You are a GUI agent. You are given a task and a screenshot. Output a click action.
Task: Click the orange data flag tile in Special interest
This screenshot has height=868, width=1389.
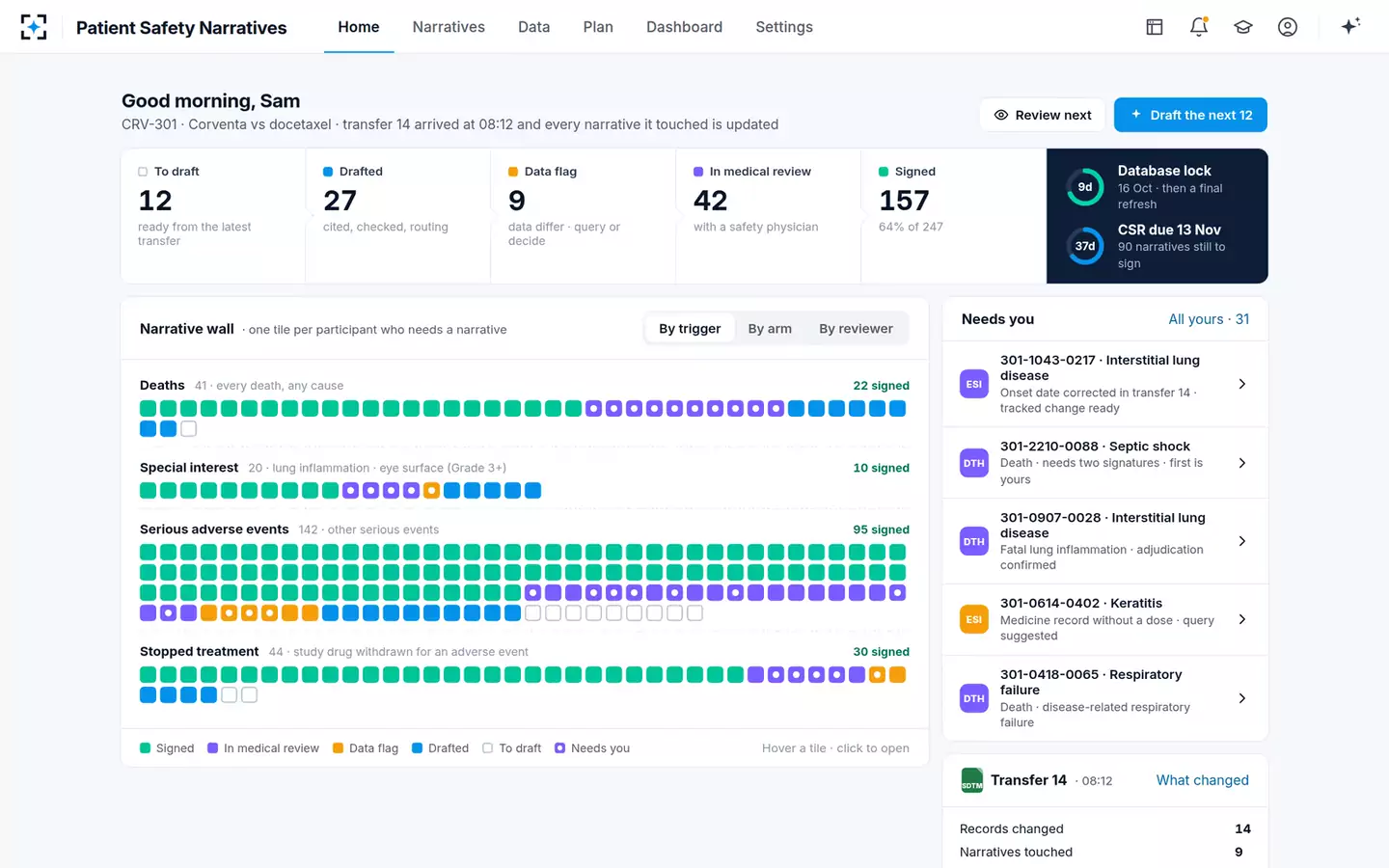[431, 491]
